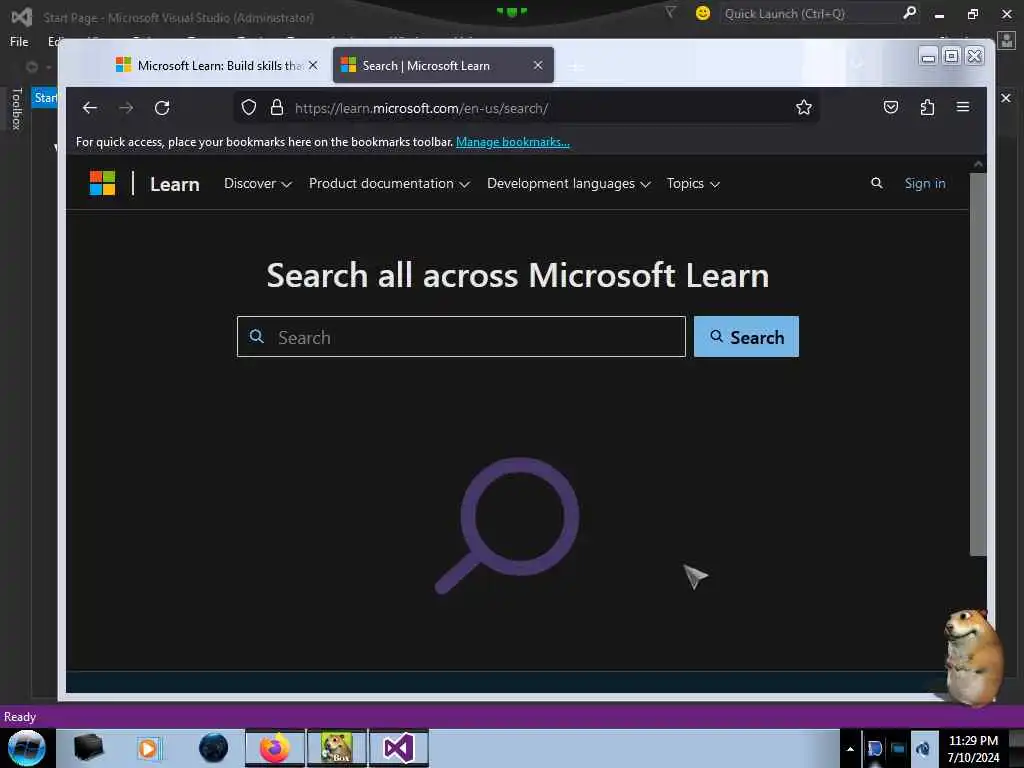Expand the Discover dropdown
Screen dimensions: 1024x768
(257, 184)
